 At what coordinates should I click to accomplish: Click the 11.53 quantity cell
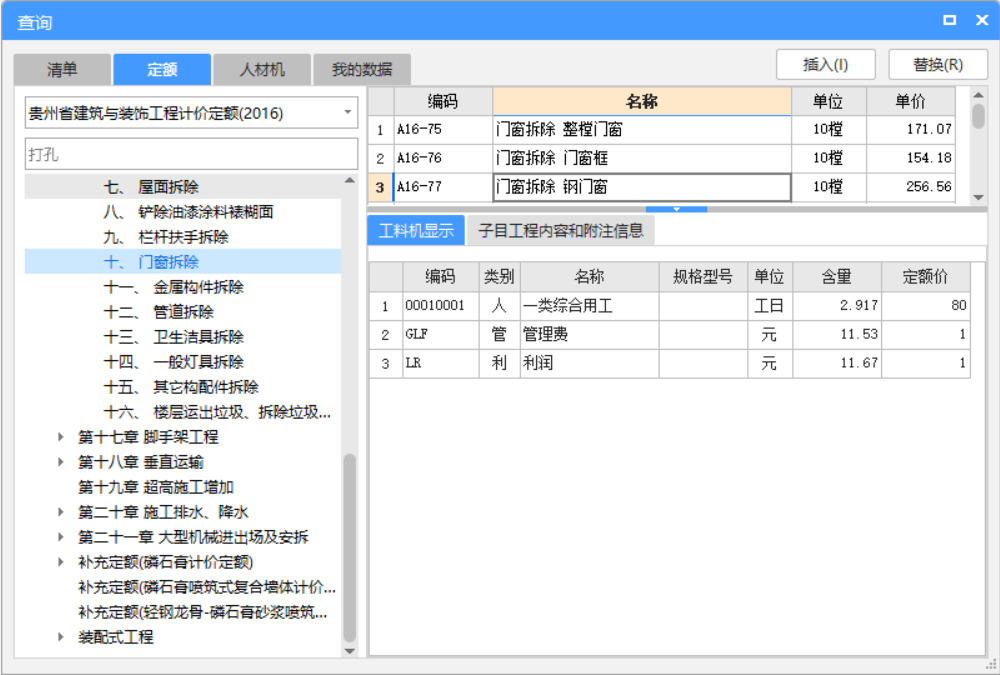(837, 334)
